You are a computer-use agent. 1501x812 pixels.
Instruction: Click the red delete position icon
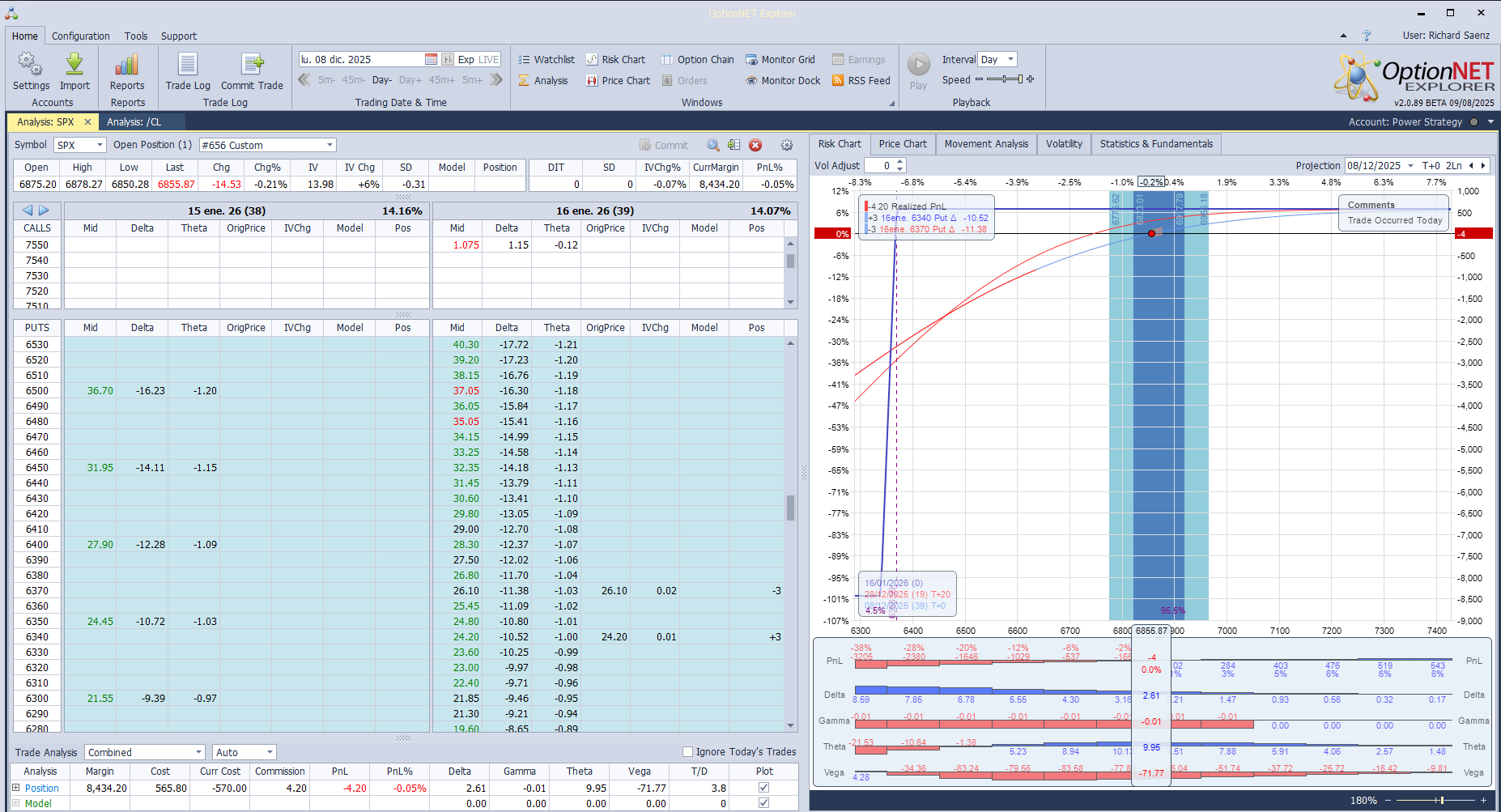tap(755, 145)
